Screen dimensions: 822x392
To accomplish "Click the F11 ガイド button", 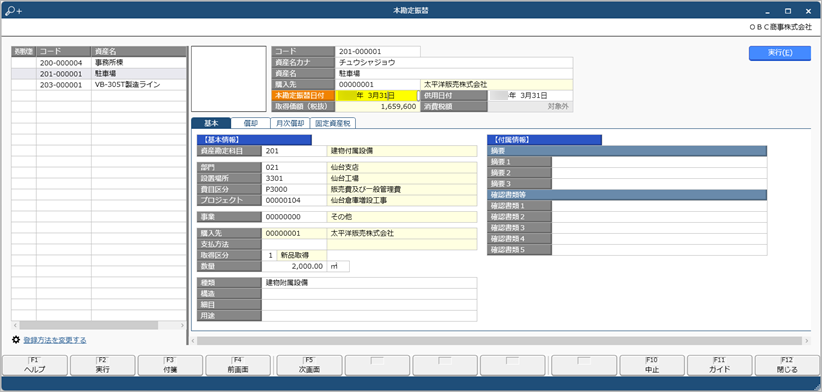I will click(719, 365).
